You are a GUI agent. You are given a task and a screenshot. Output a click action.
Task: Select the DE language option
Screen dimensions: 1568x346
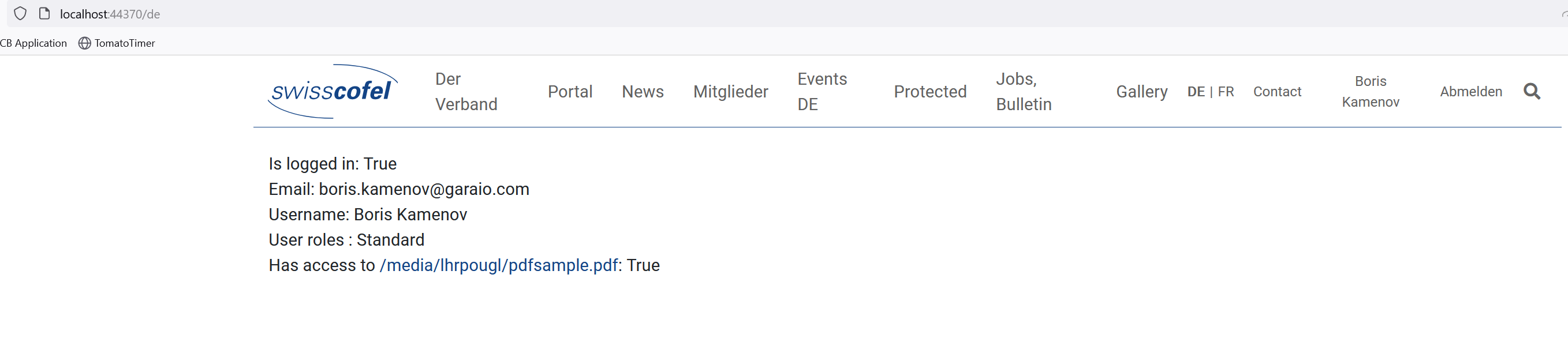1196,91
